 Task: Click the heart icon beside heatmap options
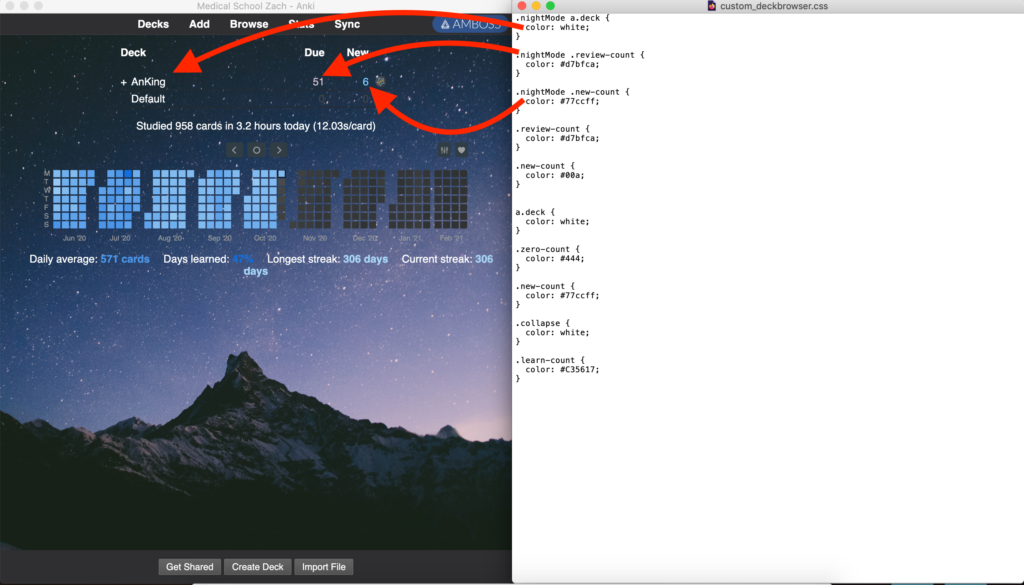(x=461, y=150)
